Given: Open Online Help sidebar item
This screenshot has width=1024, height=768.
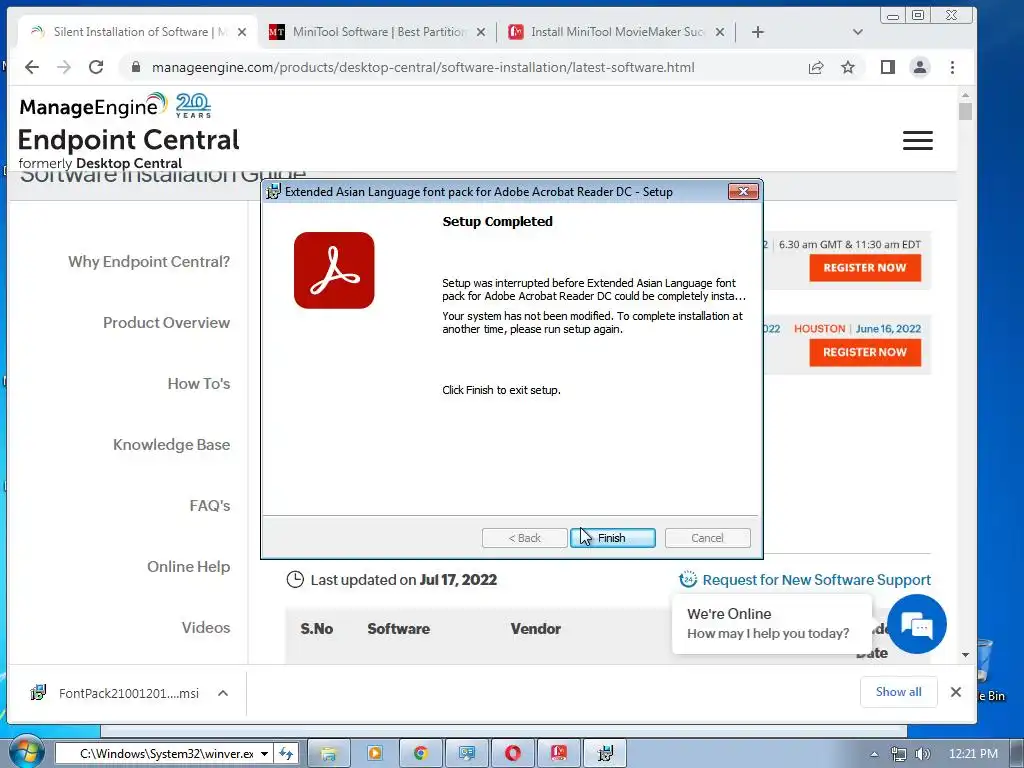Looking at the screenshot, I should tap(188, 566).
